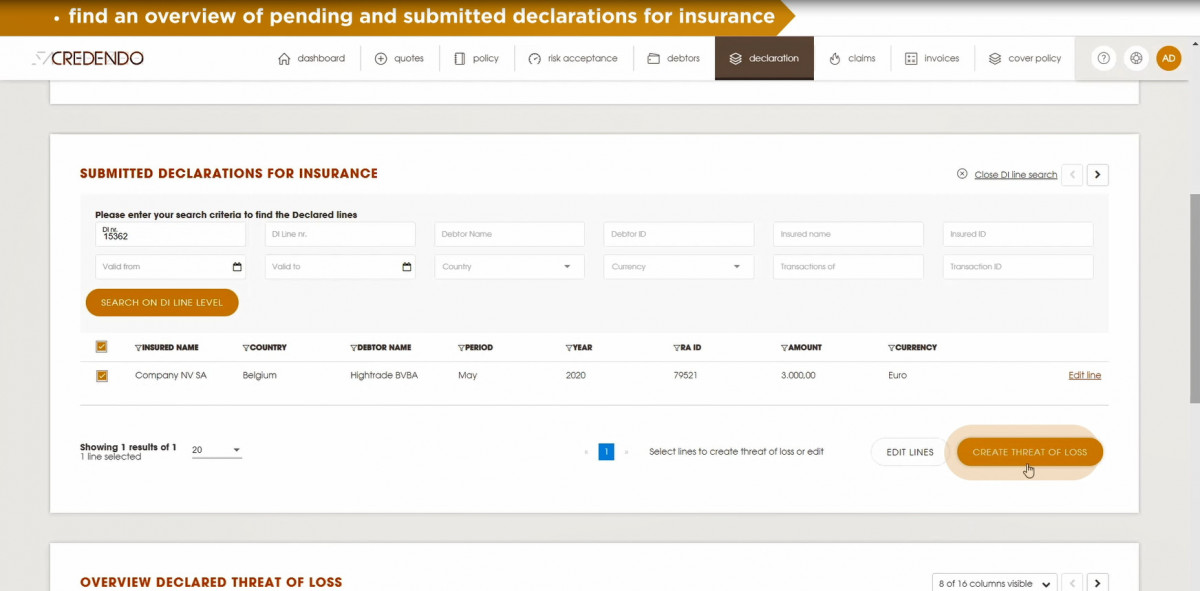Image resolution: width=1200 pixels, height=591 pixels.
Task: Click the amount value 3.000,00
Action: [798, 376]
